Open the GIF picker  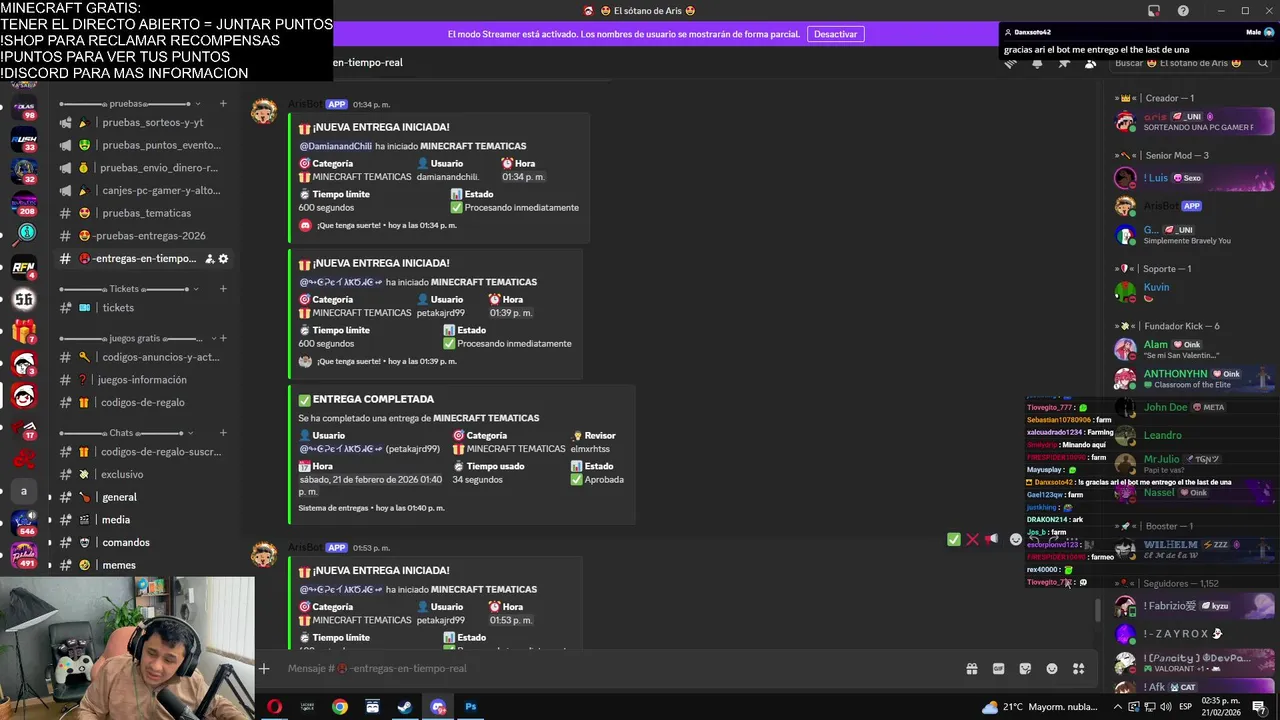(998, 668)
